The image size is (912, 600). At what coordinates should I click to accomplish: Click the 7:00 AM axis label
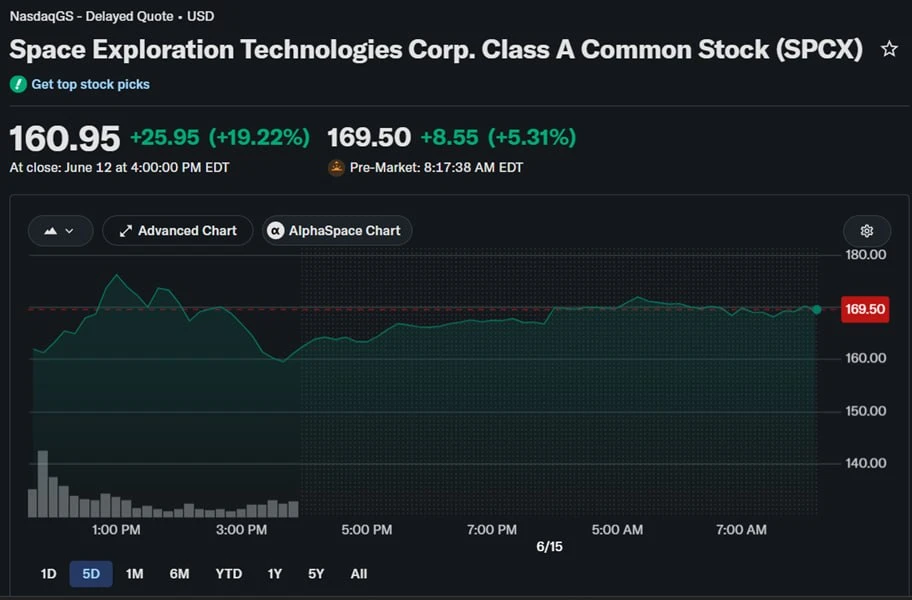(741, 530)
